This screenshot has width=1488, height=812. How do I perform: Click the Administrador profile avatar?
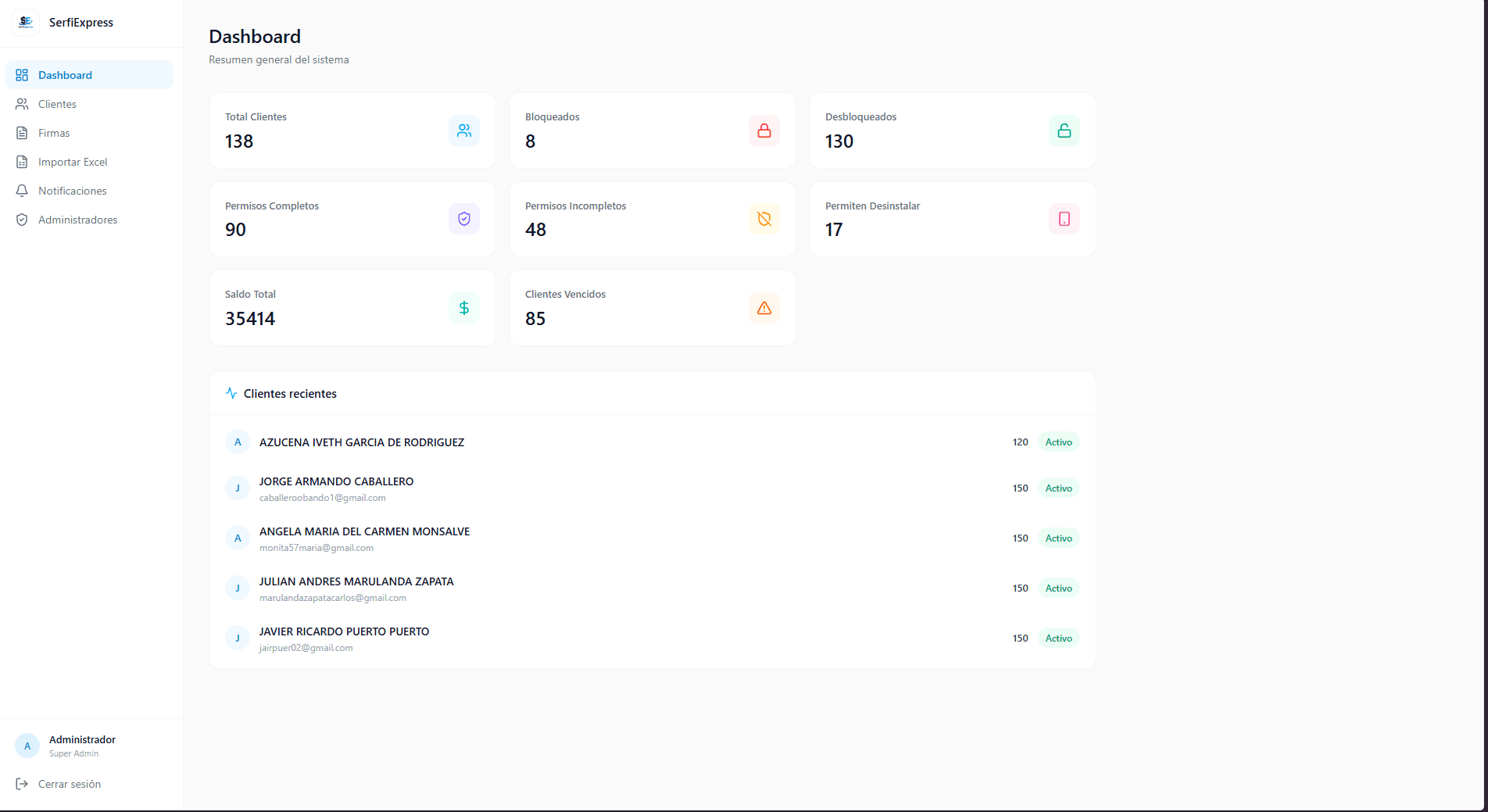(x=27, y=746)
